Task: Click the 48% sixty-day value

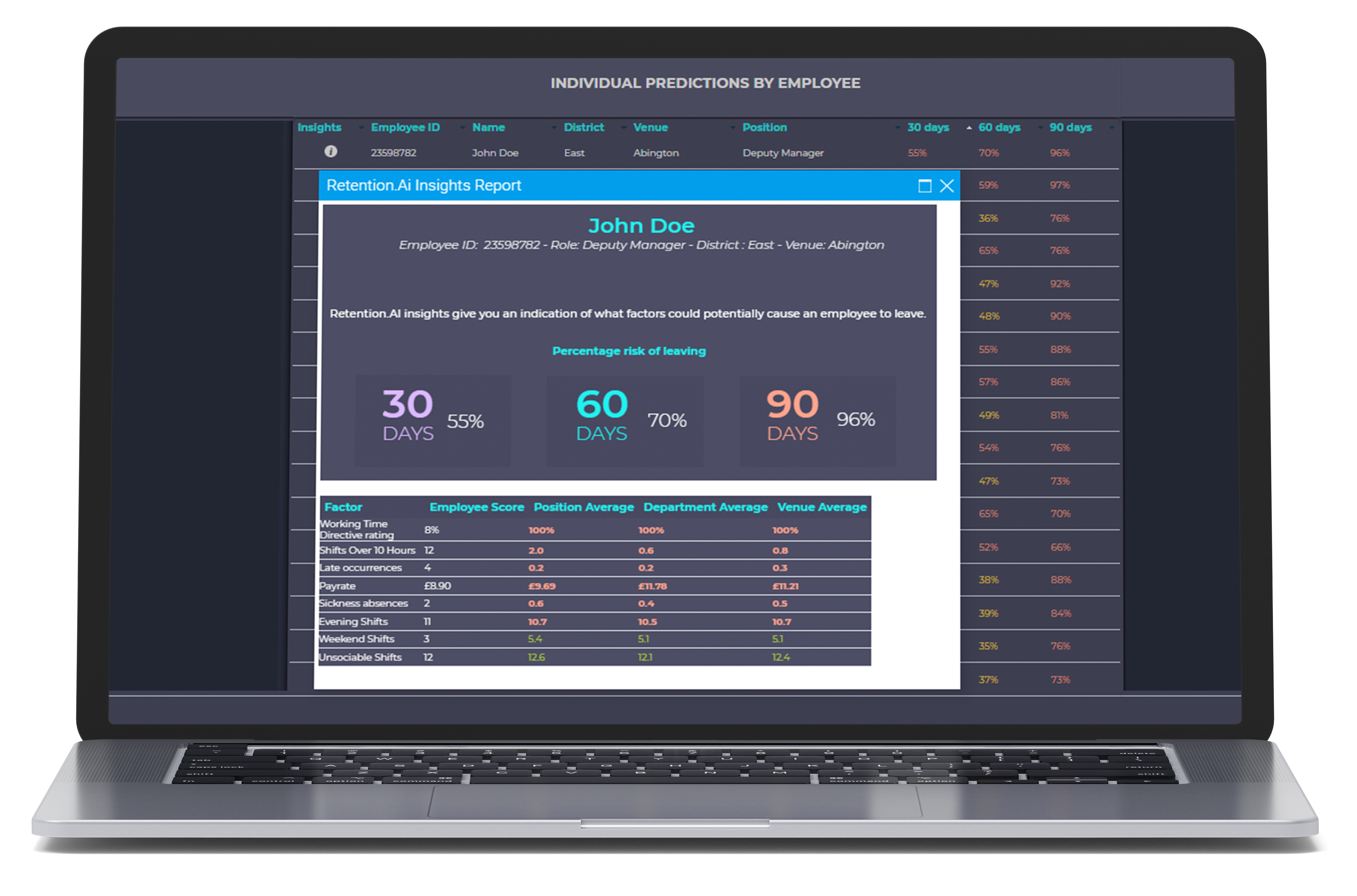Action: (x=989, y=316)
